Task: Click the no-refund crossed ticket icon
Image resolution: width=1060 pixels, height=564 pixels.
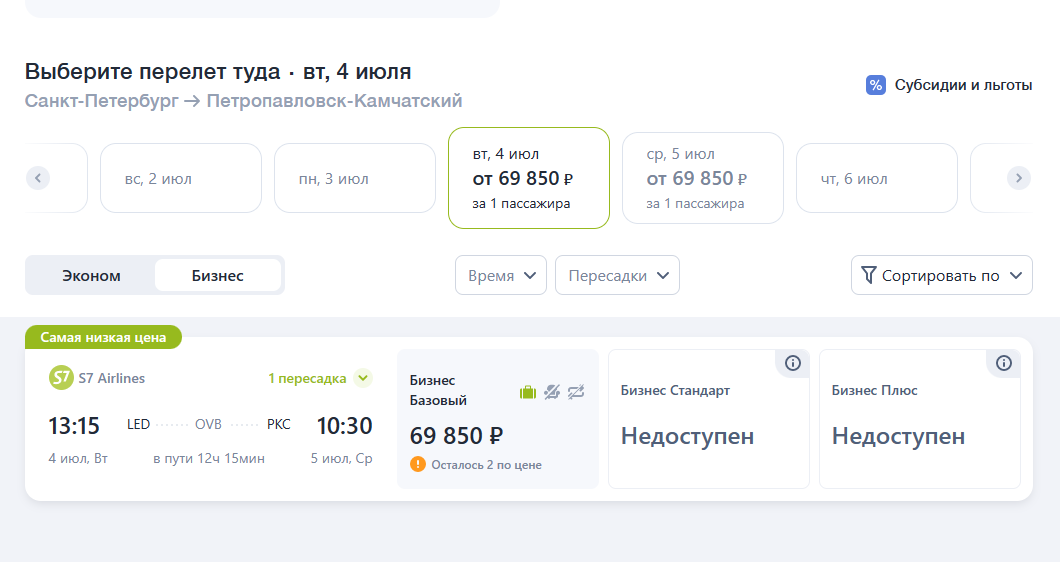Action: point(552,392)
